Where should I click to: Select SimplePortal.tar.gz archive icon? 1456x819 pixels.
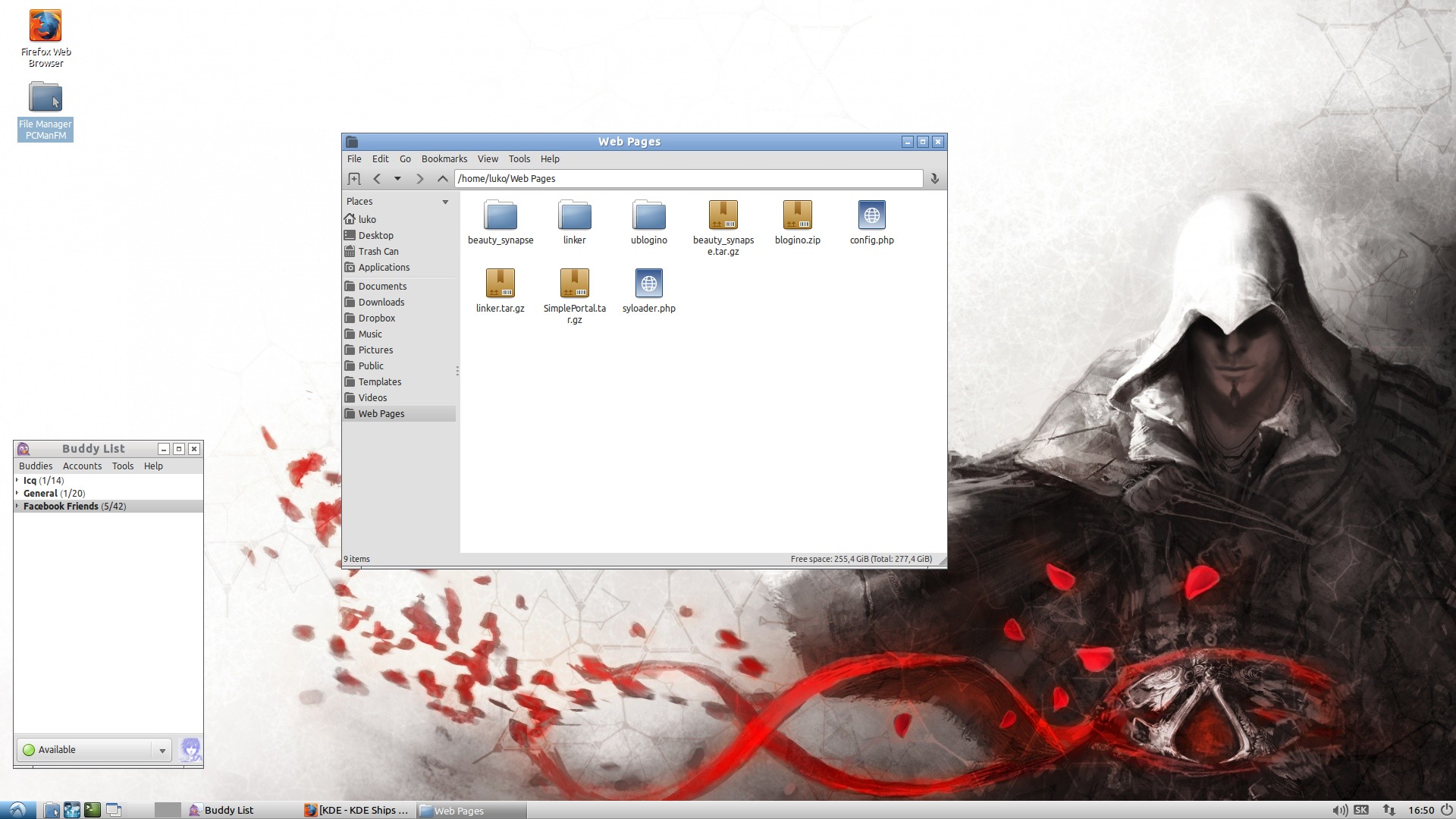coord(575,284)
